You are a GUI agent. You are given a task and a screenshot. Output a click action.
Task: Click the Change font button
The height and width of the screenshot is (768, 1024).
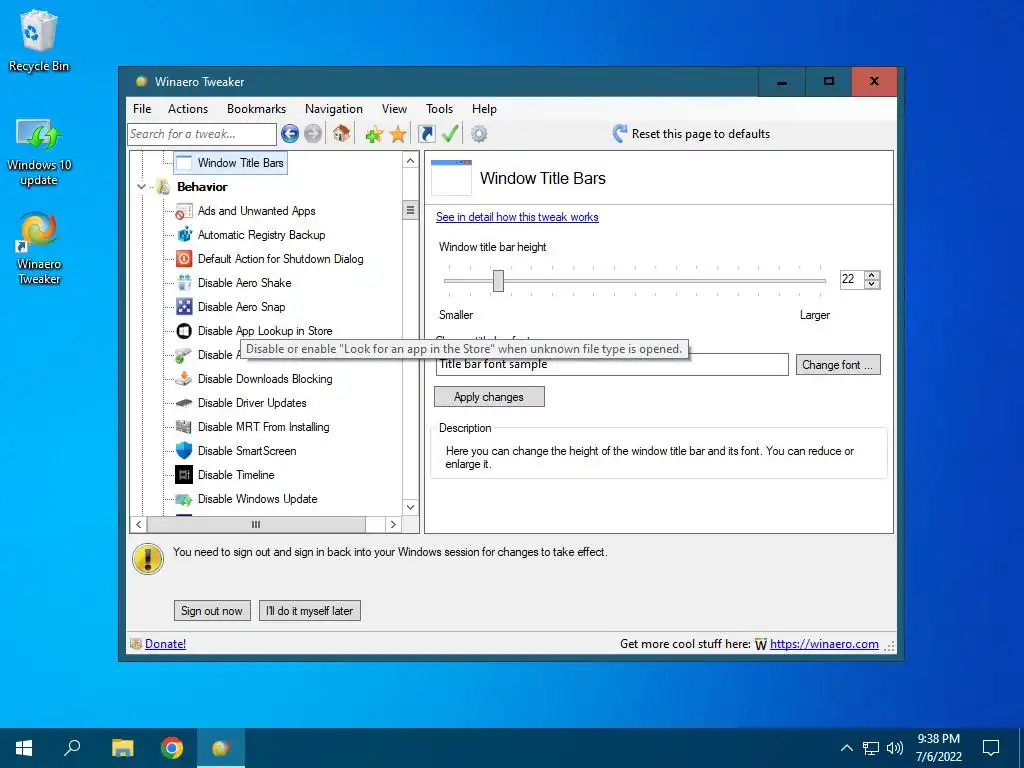click(838, 365)
